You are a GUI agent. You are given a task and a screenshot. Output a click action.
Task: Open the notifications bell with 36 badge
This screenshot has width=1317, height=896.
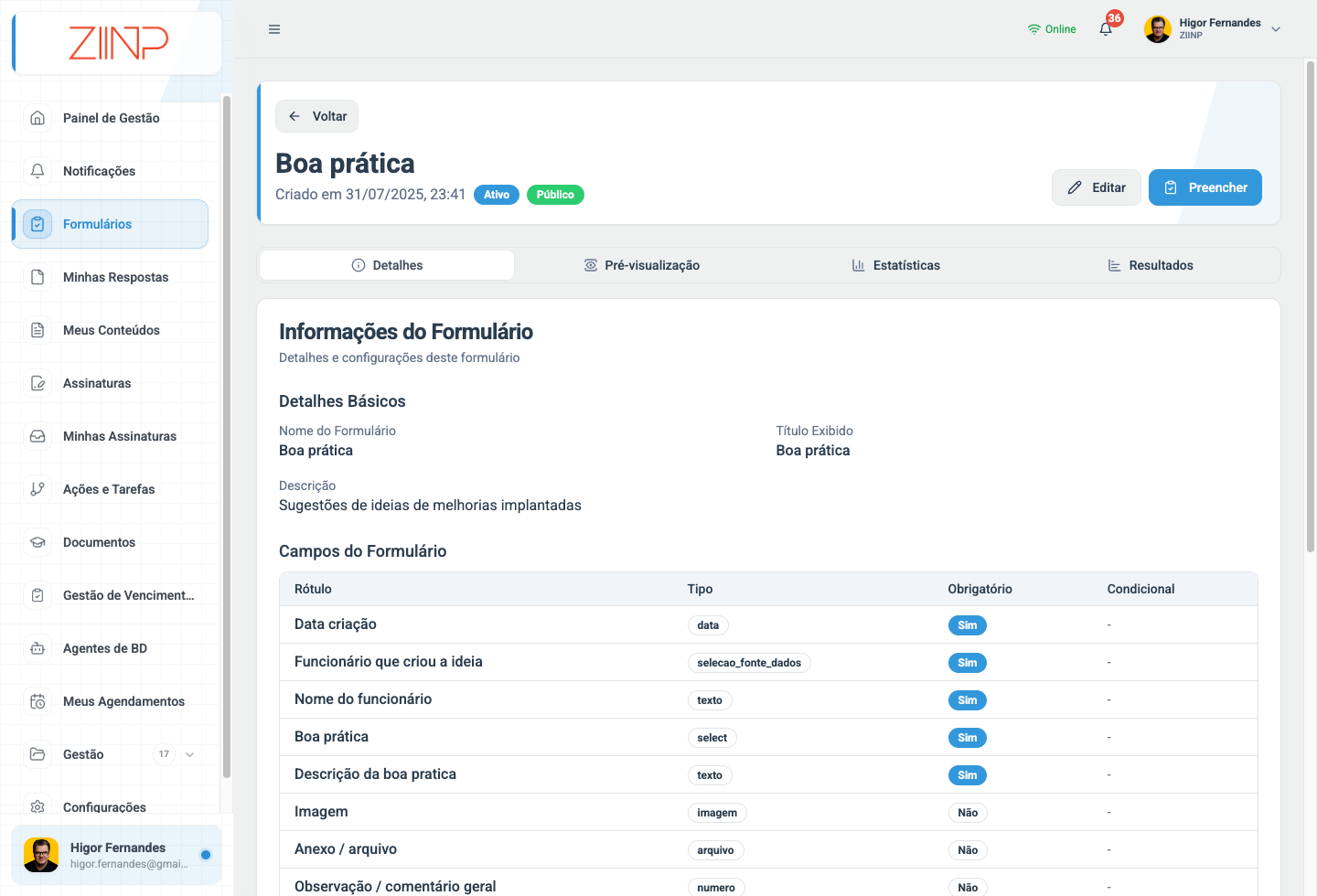click(x=1107, y=28)
